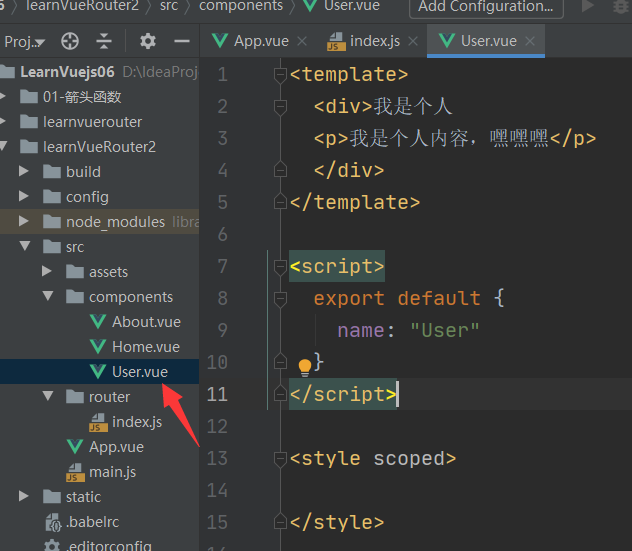Close the App.vue tab
Viewport: 632px width, 551px height.
click(x=302, y=41)
